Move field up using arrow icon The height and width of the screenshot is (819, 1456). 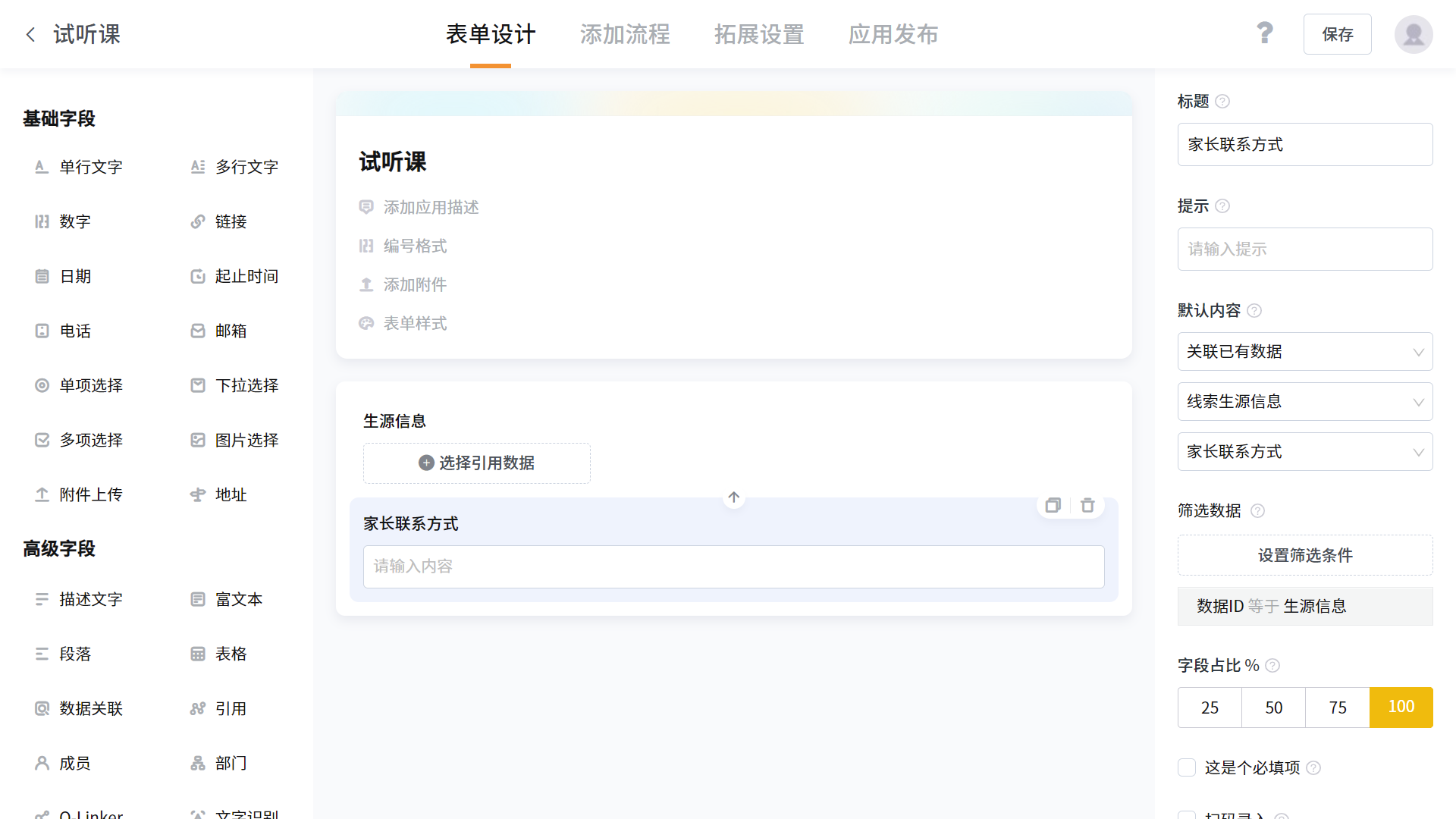(x=733, y=497)
